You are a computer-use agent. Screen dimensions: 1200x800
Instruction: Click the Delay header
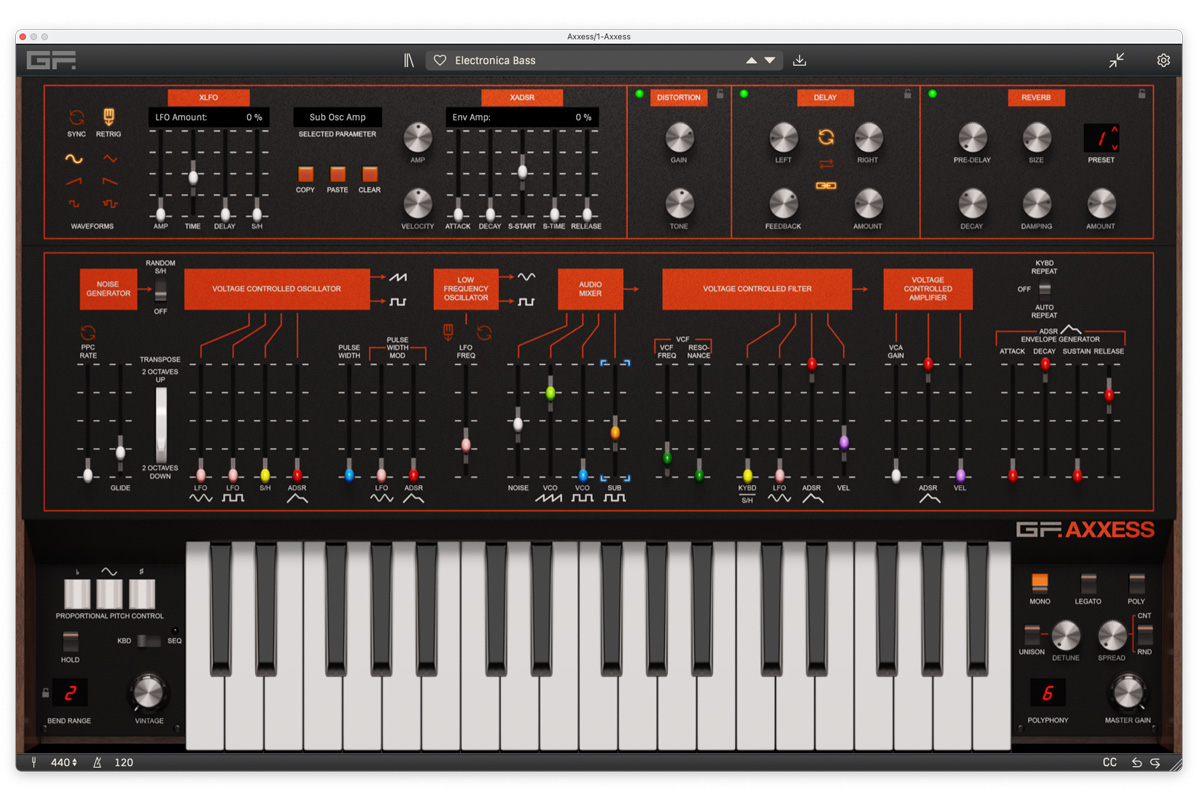coord(825,97)
